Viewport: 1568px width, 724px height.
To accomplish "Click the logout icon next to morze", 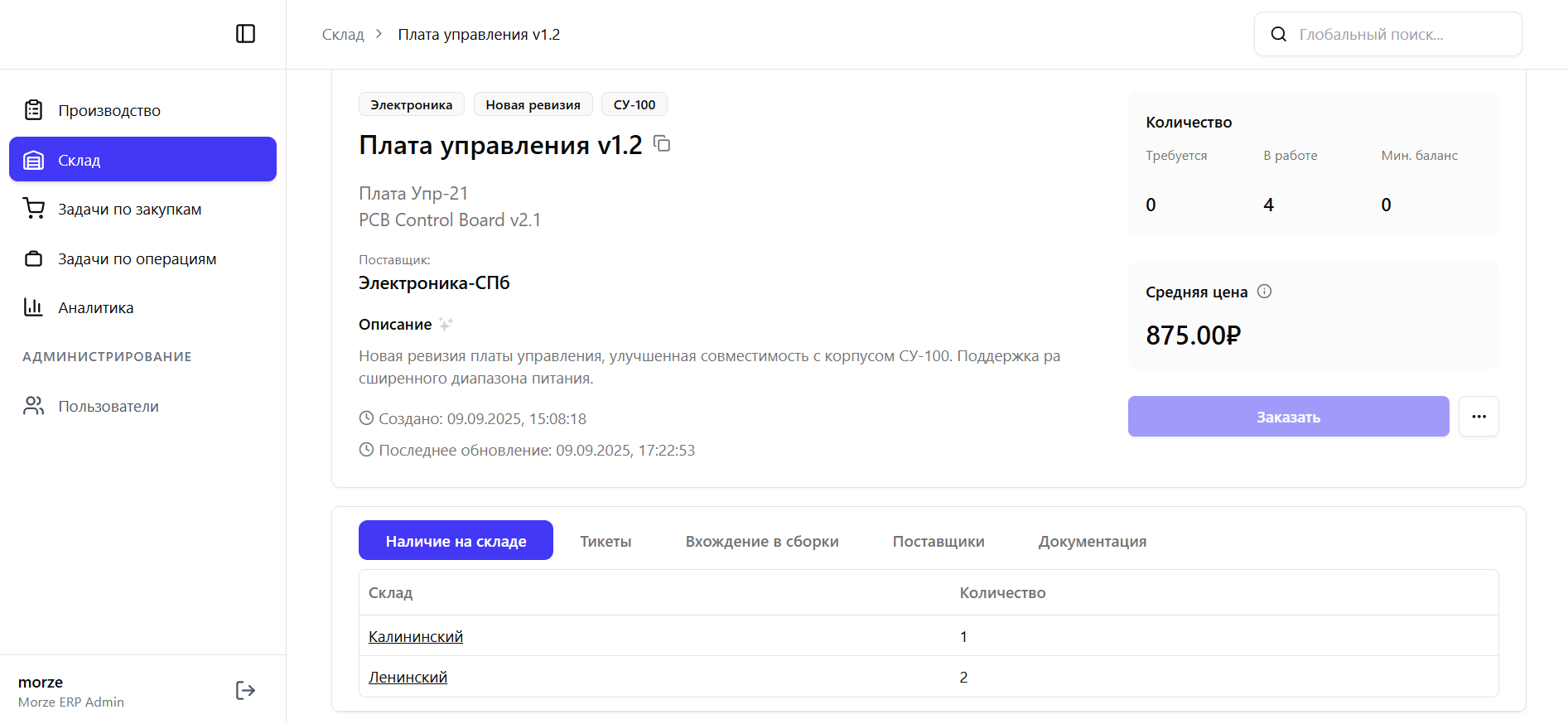I will coord(245,691).
